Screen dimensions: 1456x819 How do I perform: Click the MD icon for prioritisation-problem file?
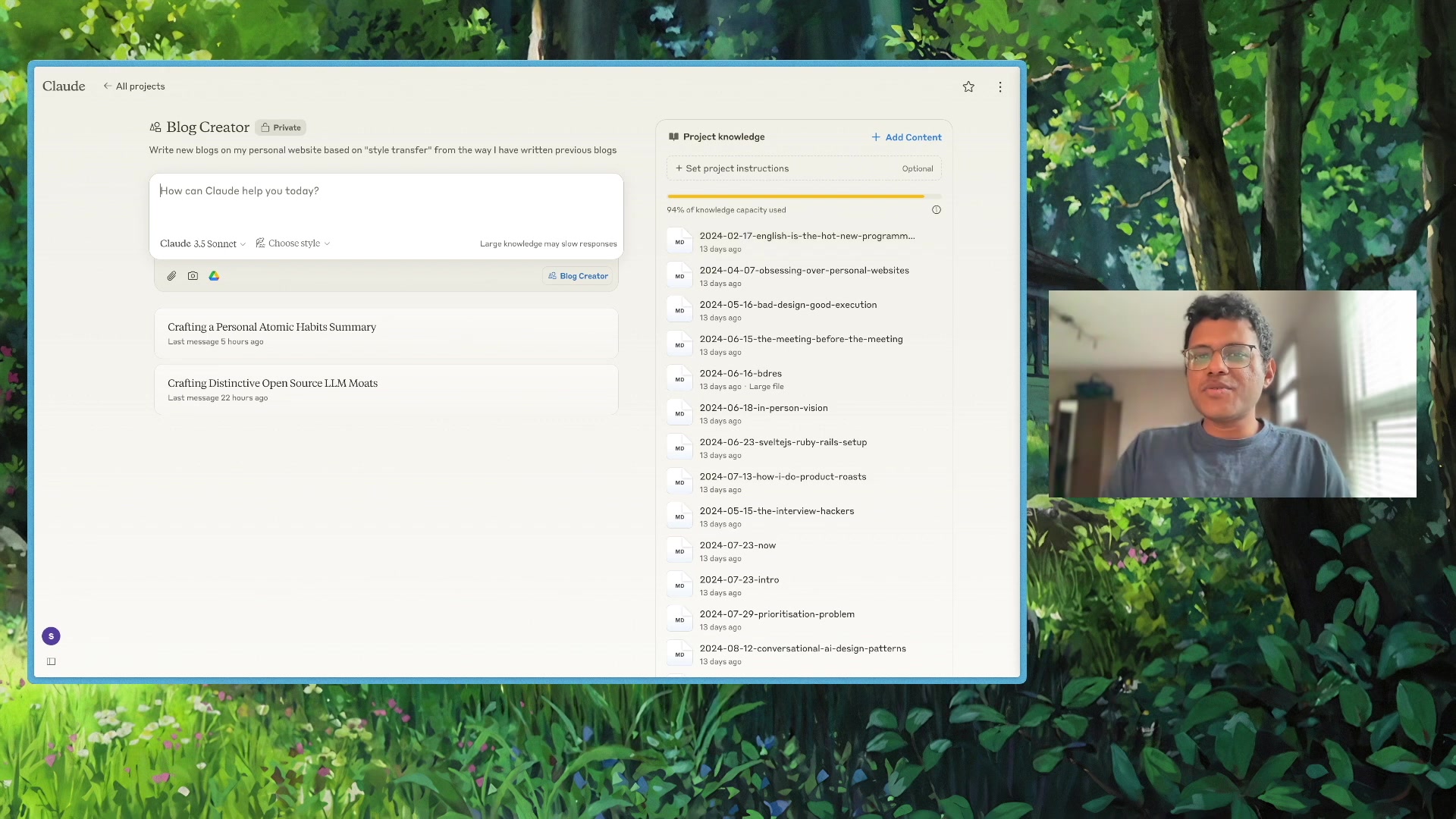pos(679,620)
